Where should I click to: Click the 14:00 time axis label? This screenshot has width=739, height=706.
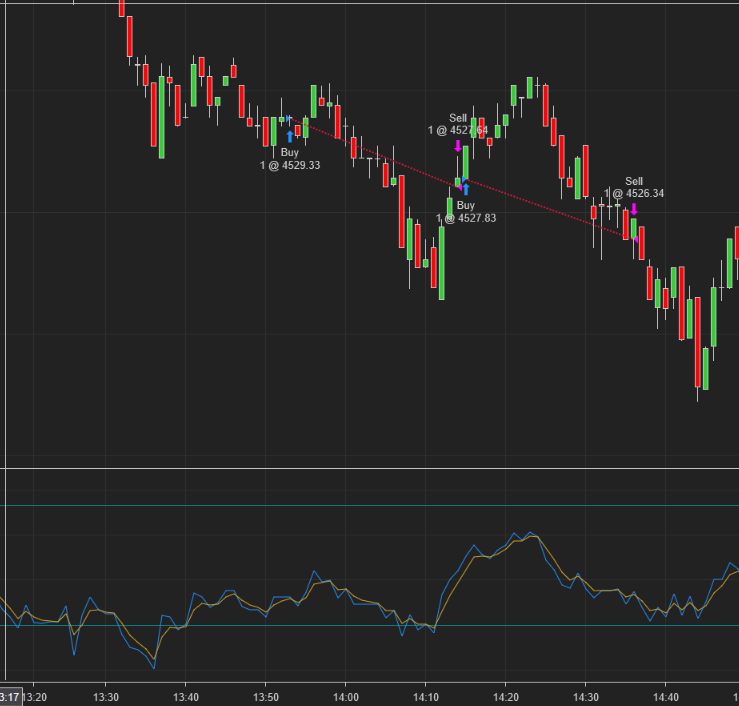coord(345,697)
